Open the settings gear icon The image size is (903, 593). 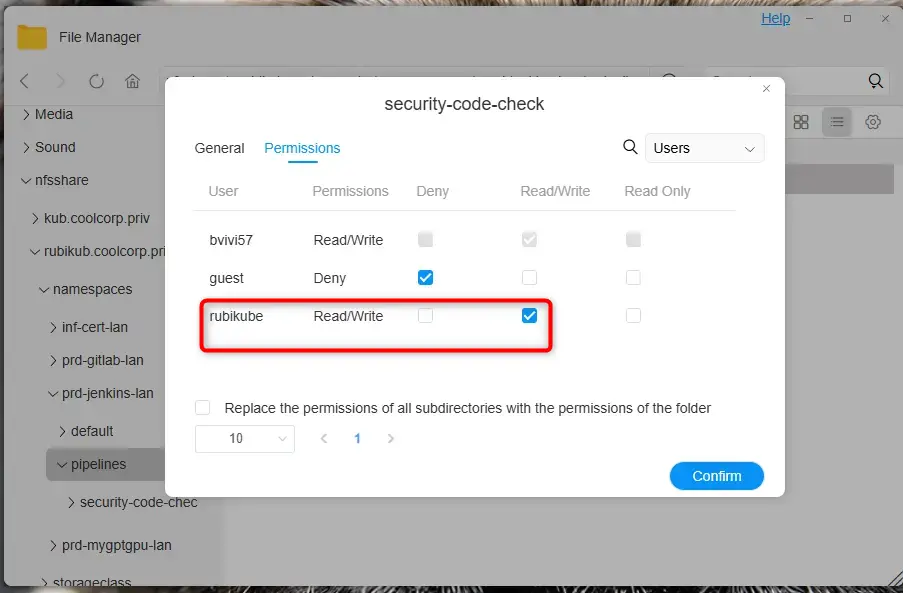point(873,122)
